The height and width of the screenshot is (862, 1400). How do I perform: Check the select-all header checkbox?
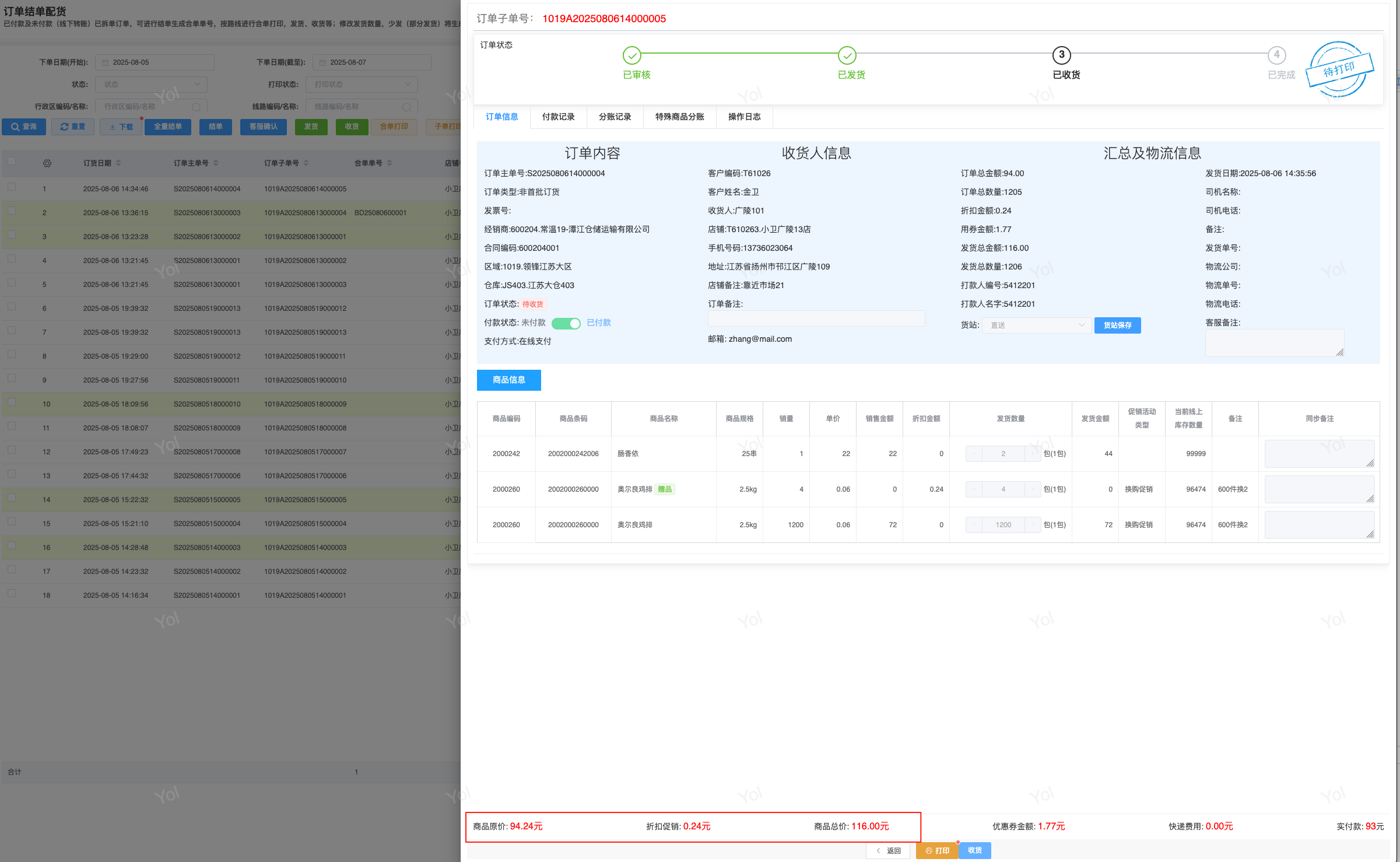12,162
